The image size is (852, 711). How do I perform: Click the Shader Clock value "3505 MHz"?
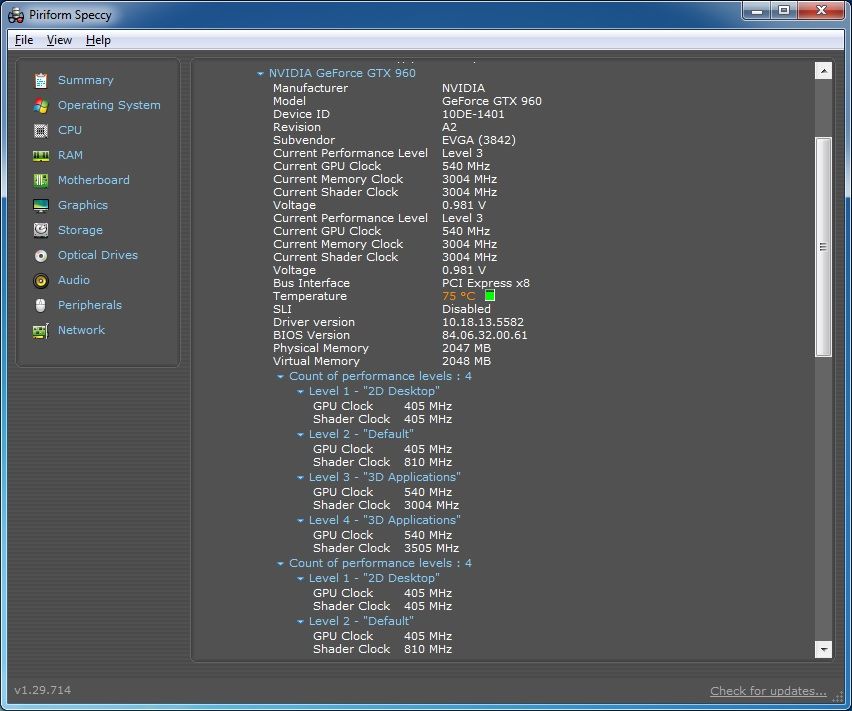[x=431, y=548]
